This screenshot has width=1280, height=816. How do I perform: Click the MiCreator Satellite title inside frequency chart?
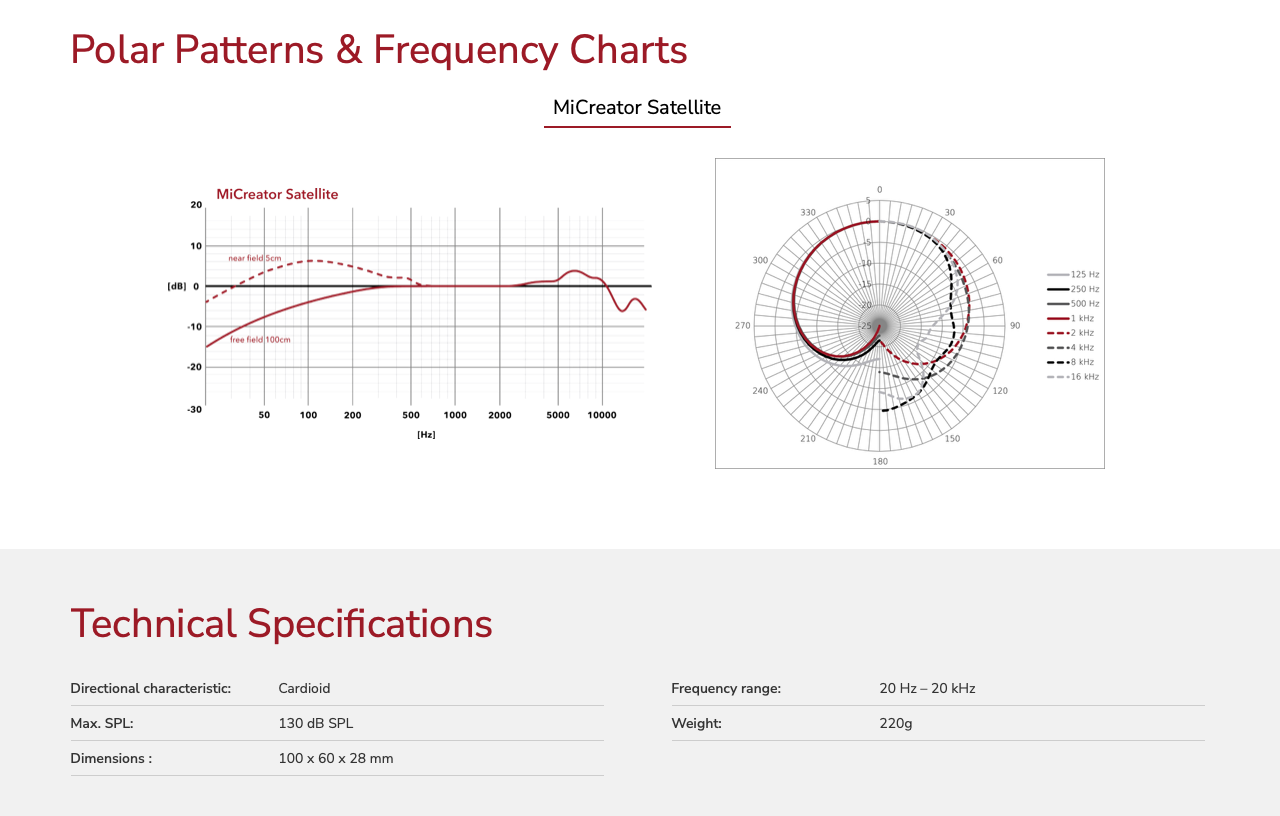pos(277,194)
